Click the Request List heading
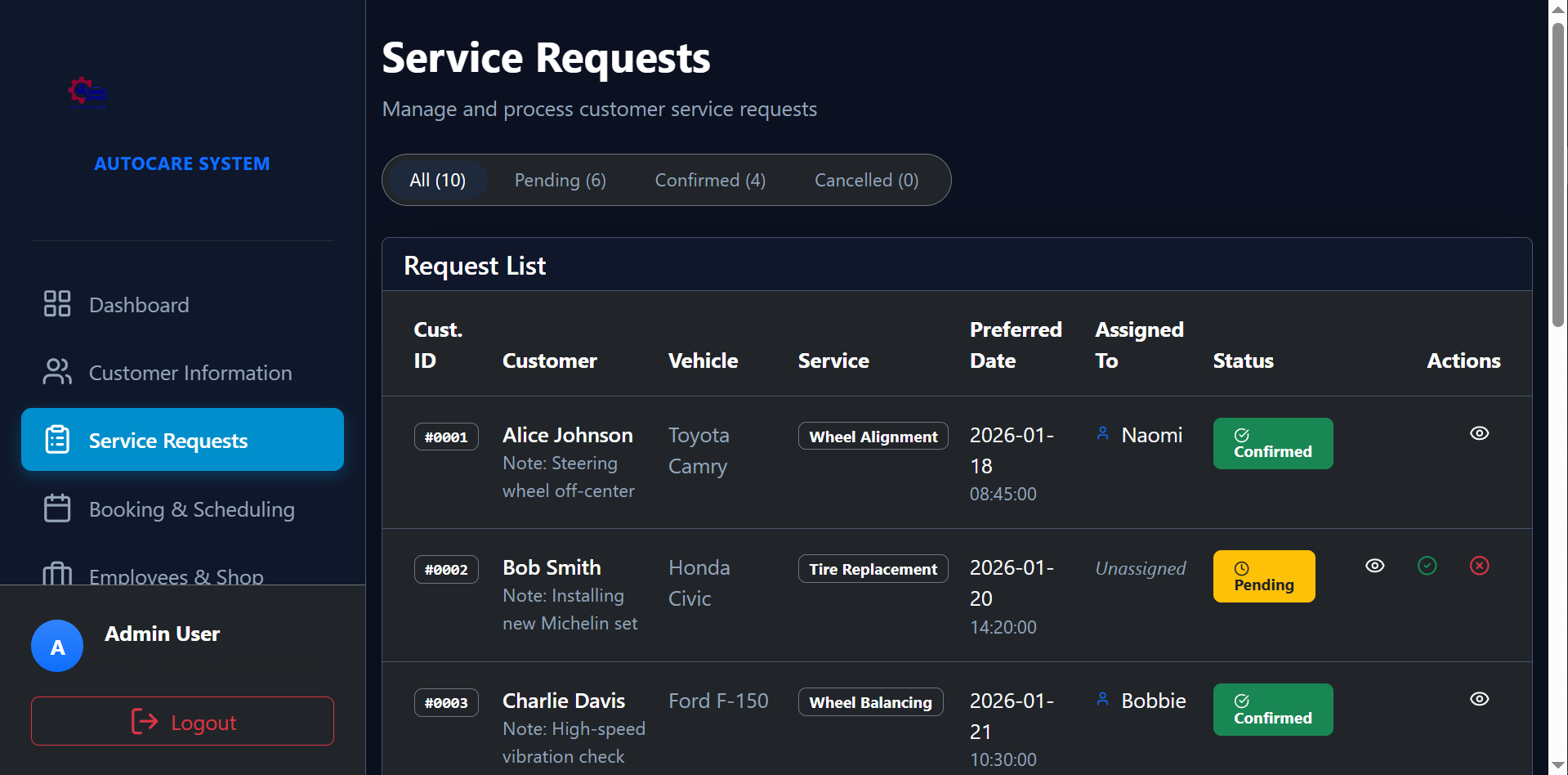This screenshot has height=775, width=1568. 475,266
